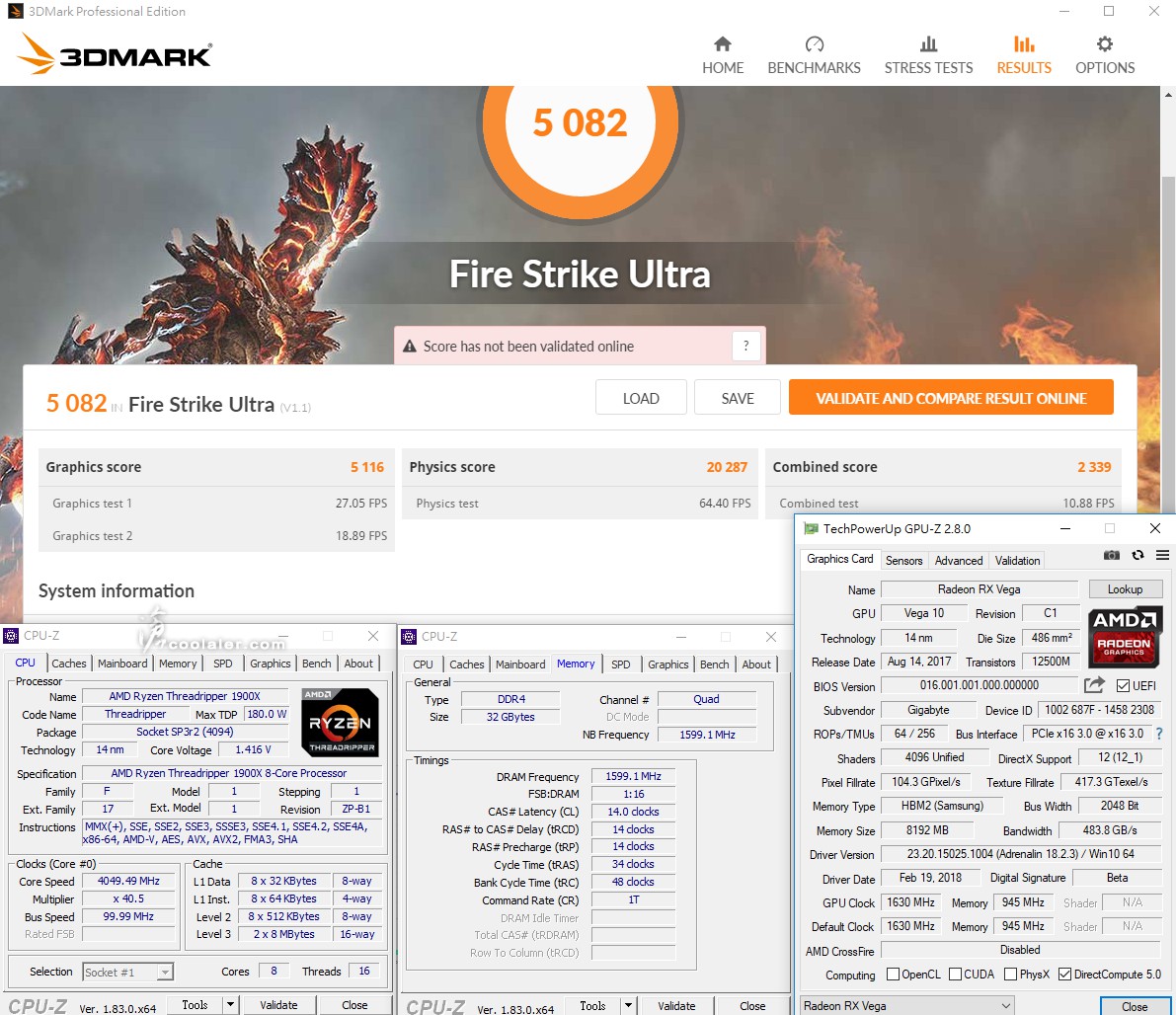Image resolution: width=1176 pixels, height=1015 pixels.
Task: Click the Bus Interface question mark
Action: pos(1159,734)
